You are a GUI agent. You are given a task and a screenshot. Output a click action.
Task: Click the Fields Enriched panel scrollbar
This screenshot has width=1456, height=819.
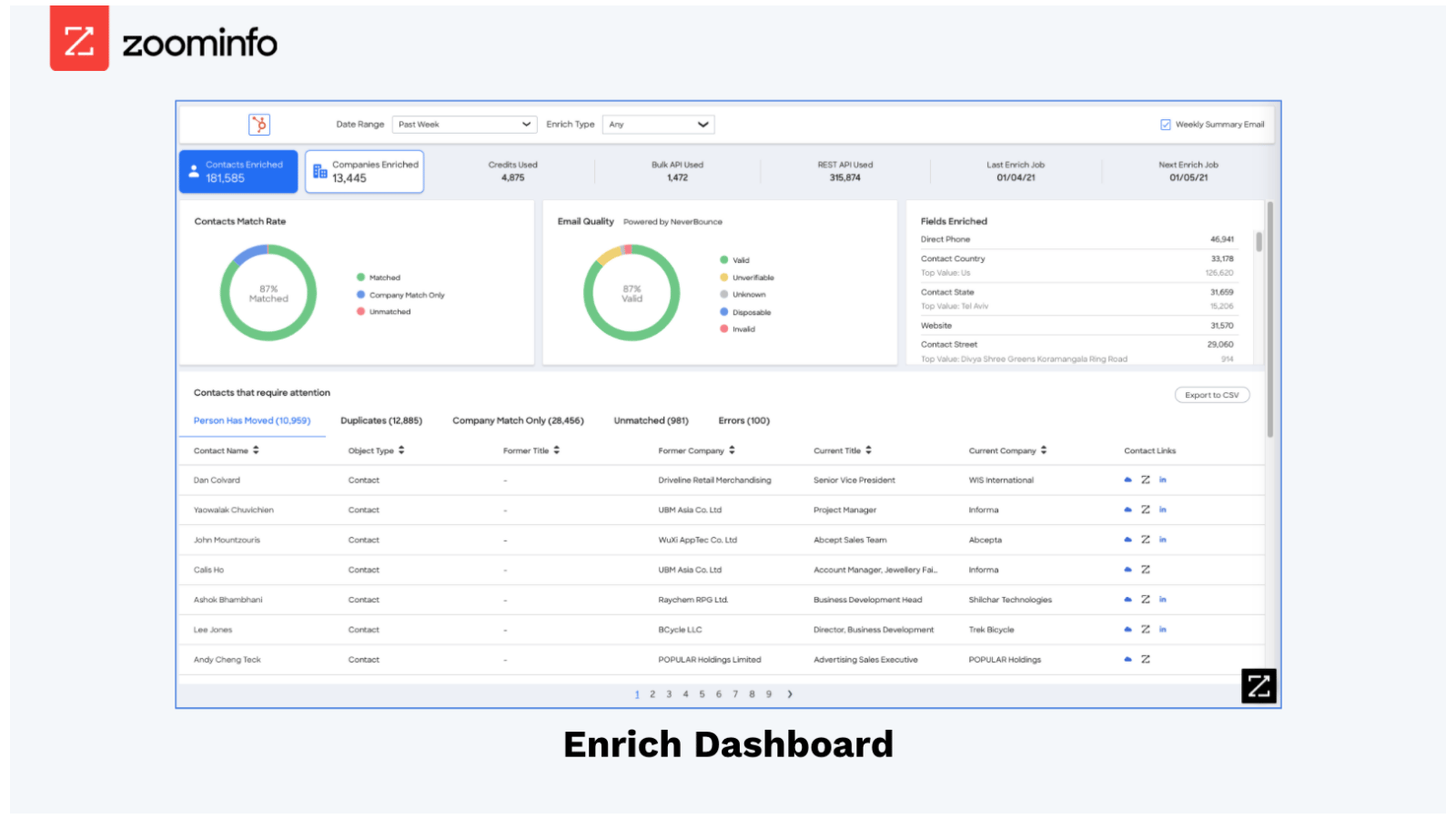coord(1259,242)
